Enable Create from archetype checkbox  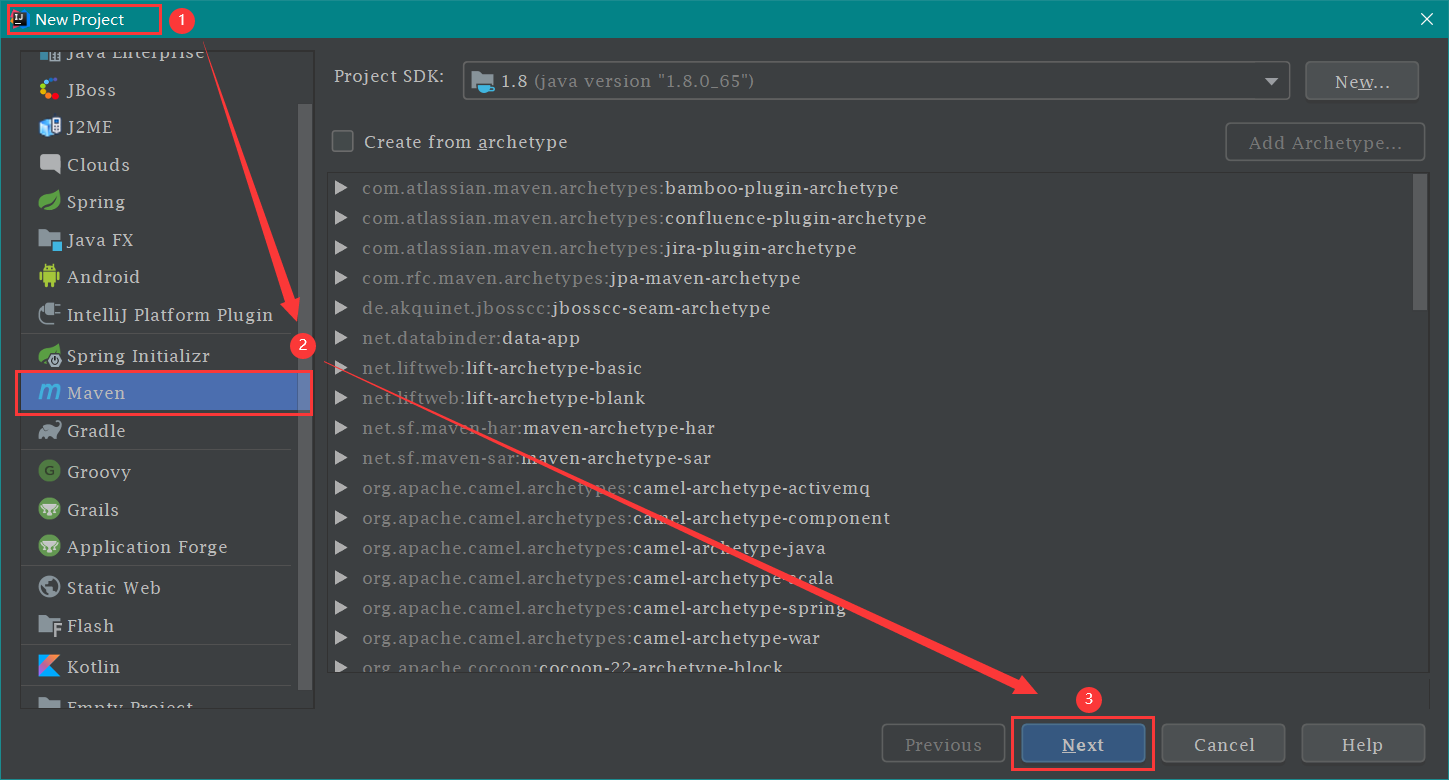click(x=343, y=142)
